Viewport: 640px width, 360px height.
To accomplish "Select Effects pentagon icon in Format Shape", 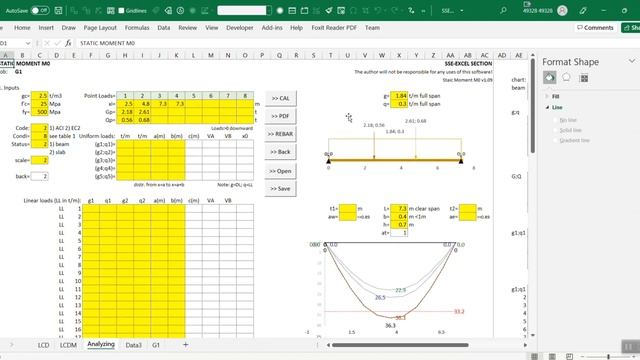I will tap(567, 78).
